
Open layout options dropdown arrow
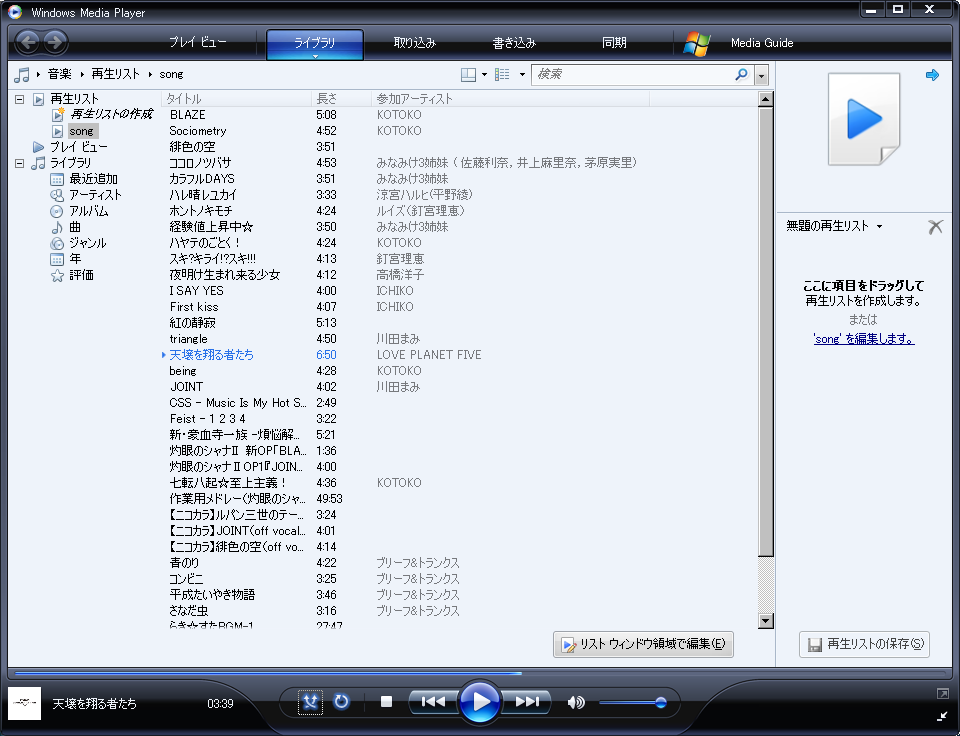[484, 75]
